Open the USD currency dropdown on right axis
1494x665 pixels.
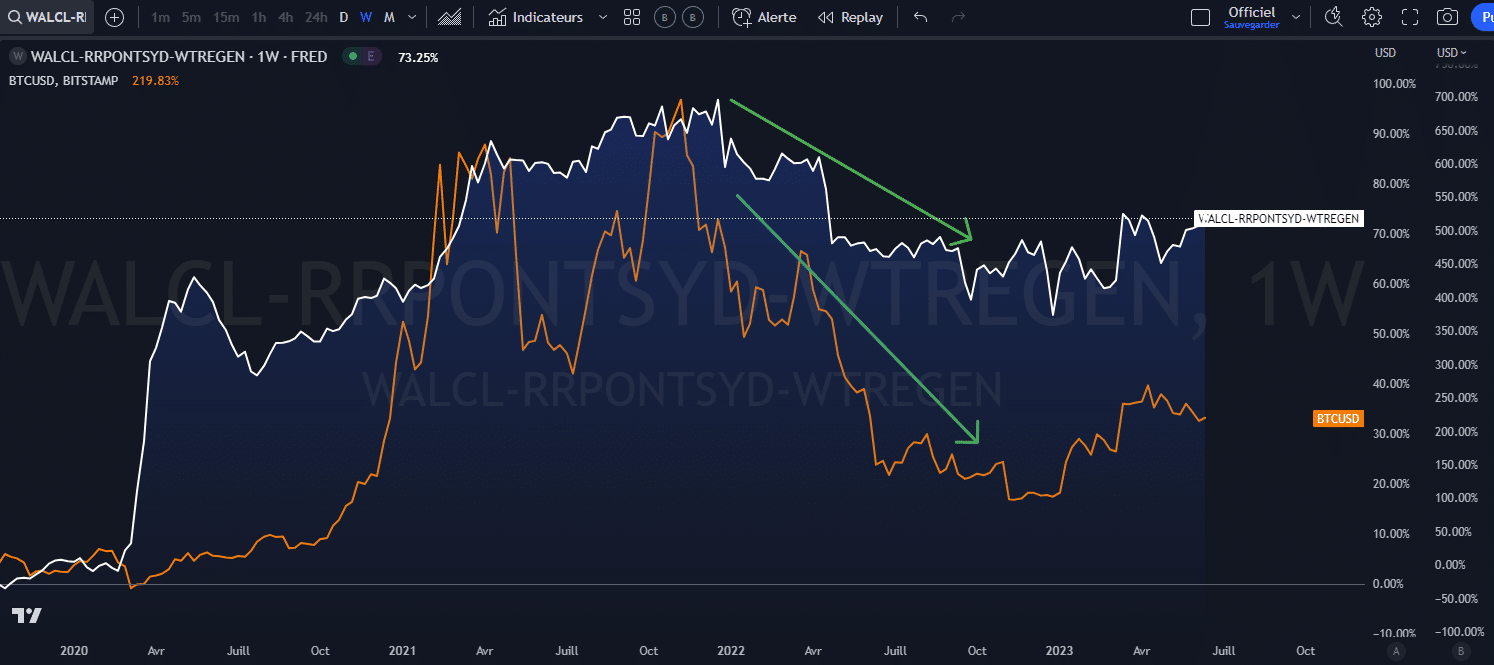pyautogui.click(x=1452, y=52)
